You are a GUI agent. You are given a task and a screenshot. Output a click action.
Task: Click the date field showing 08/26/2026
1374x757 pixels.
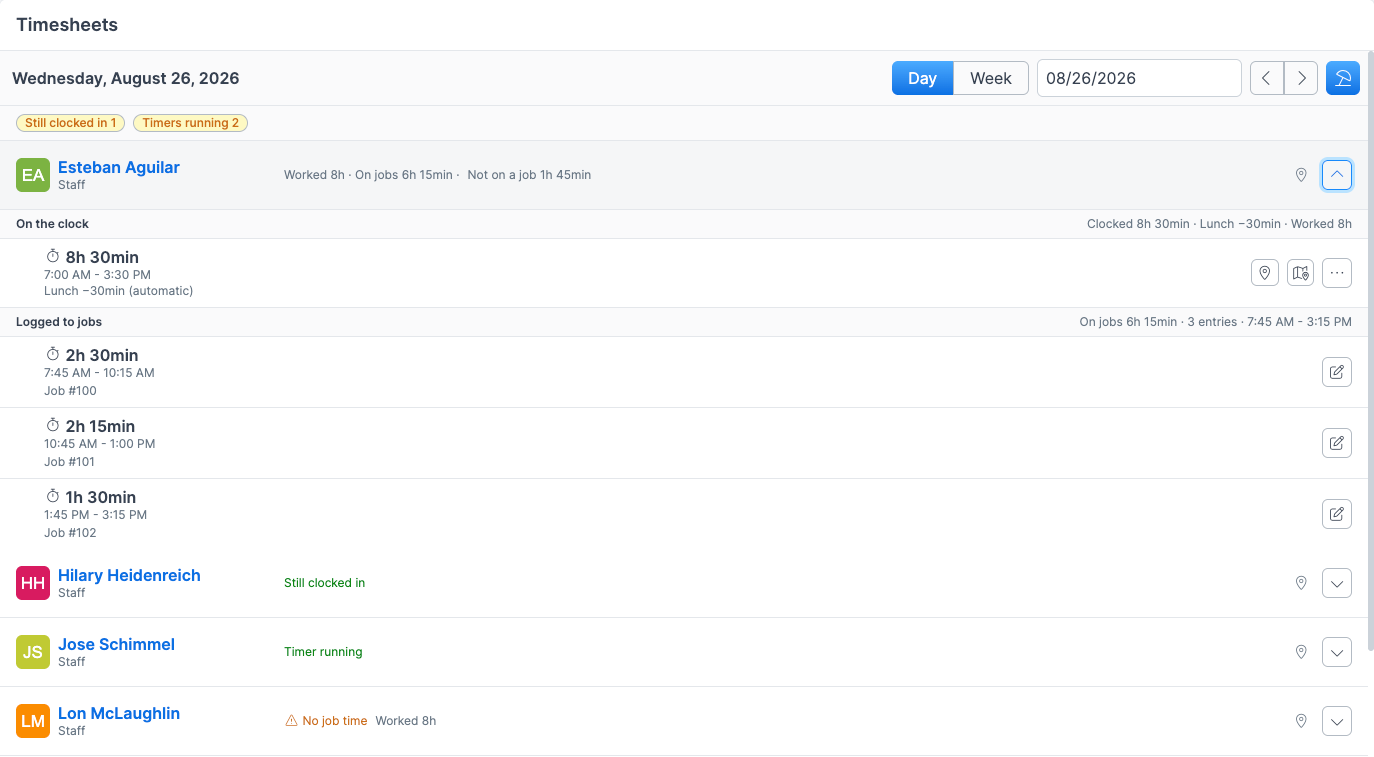point(1139,78)
